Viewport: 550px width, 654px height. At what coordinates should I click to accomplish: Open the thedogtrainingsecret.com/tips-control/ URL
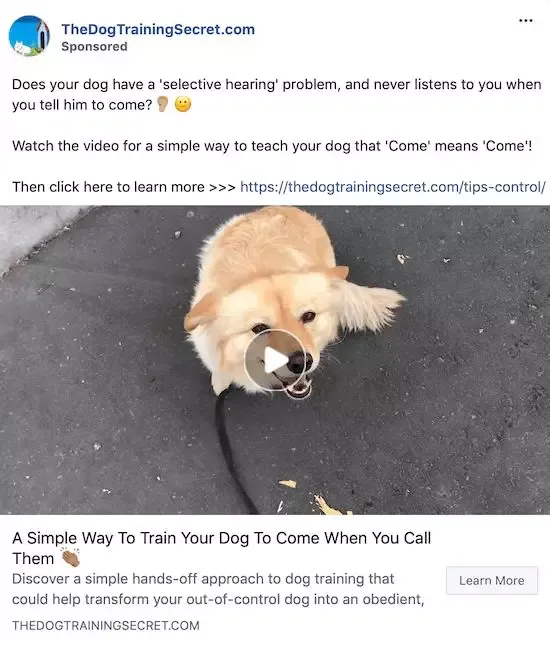pos(393,186)
